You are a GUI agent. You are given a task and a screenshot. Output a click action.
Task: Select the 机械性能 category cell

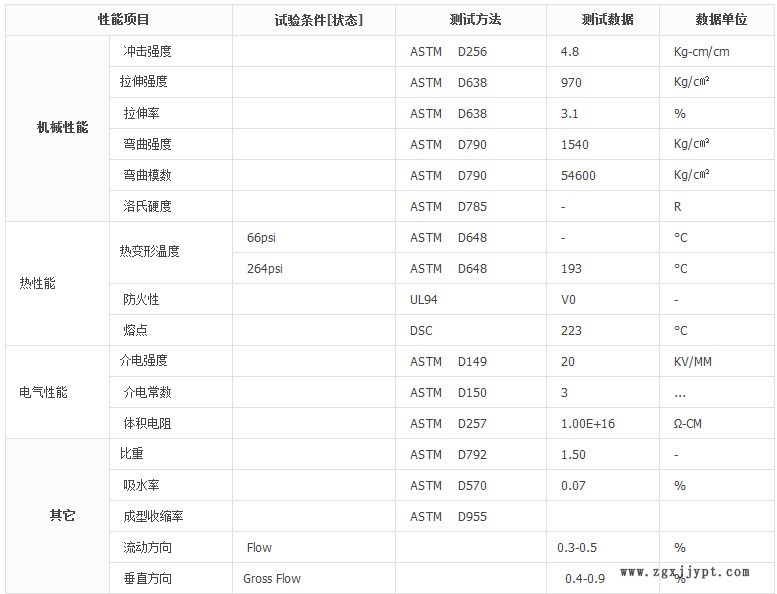tap(62, 128)
